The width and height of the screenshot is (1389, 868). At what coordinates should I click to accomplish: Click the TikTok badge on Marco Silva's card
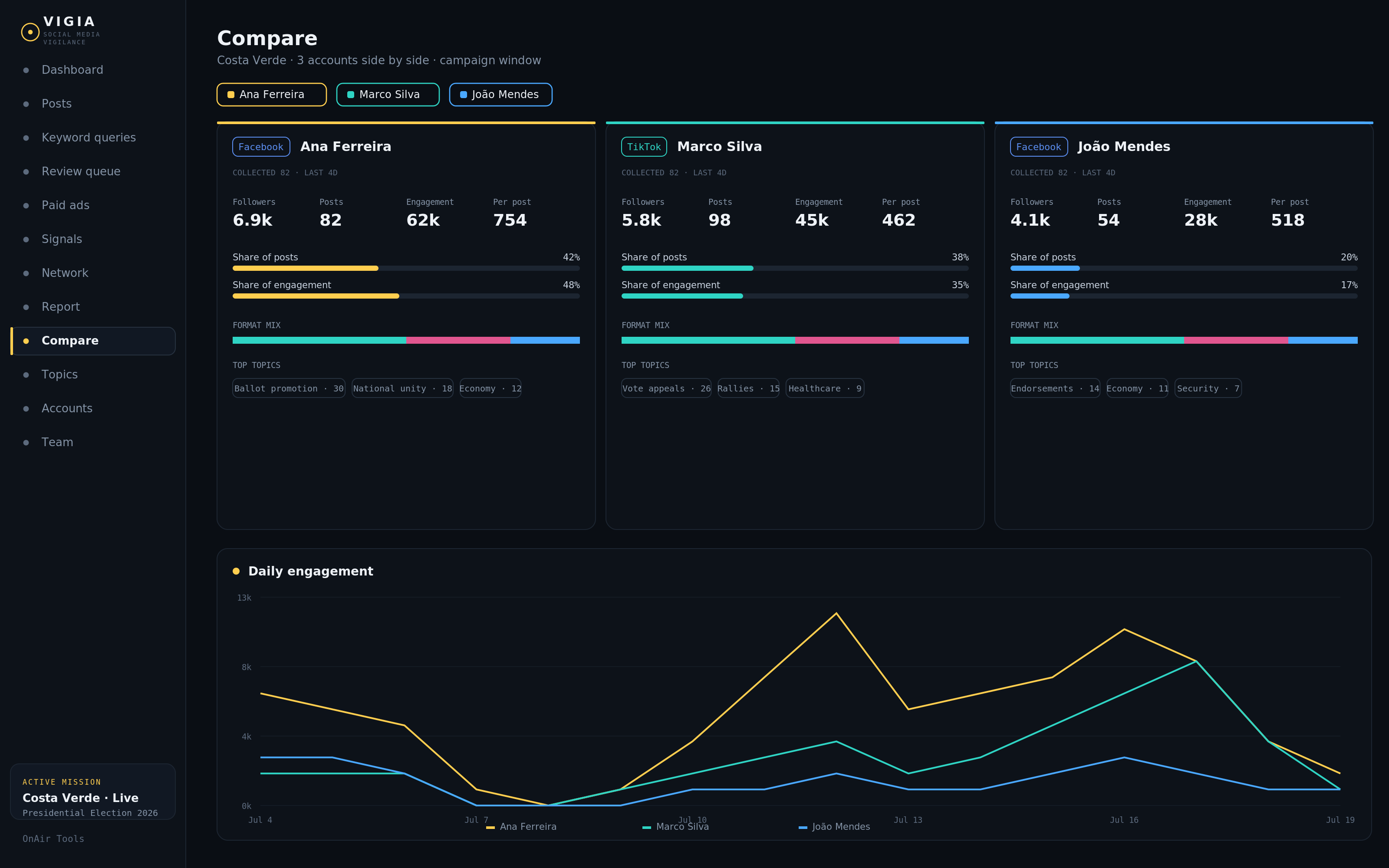(x=644, y=147)
